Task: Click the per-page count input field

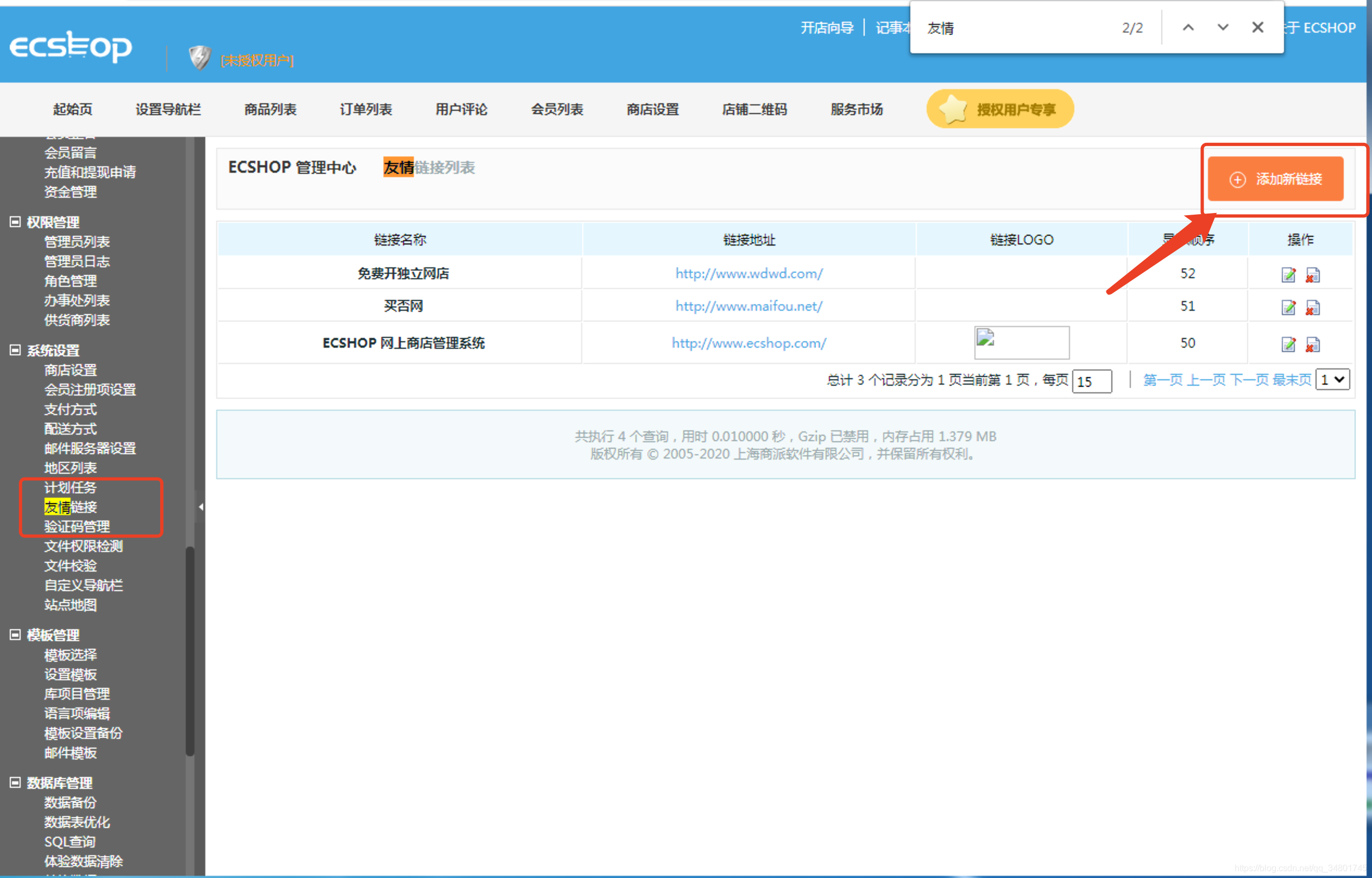Action: click(x=1092, y=381)
